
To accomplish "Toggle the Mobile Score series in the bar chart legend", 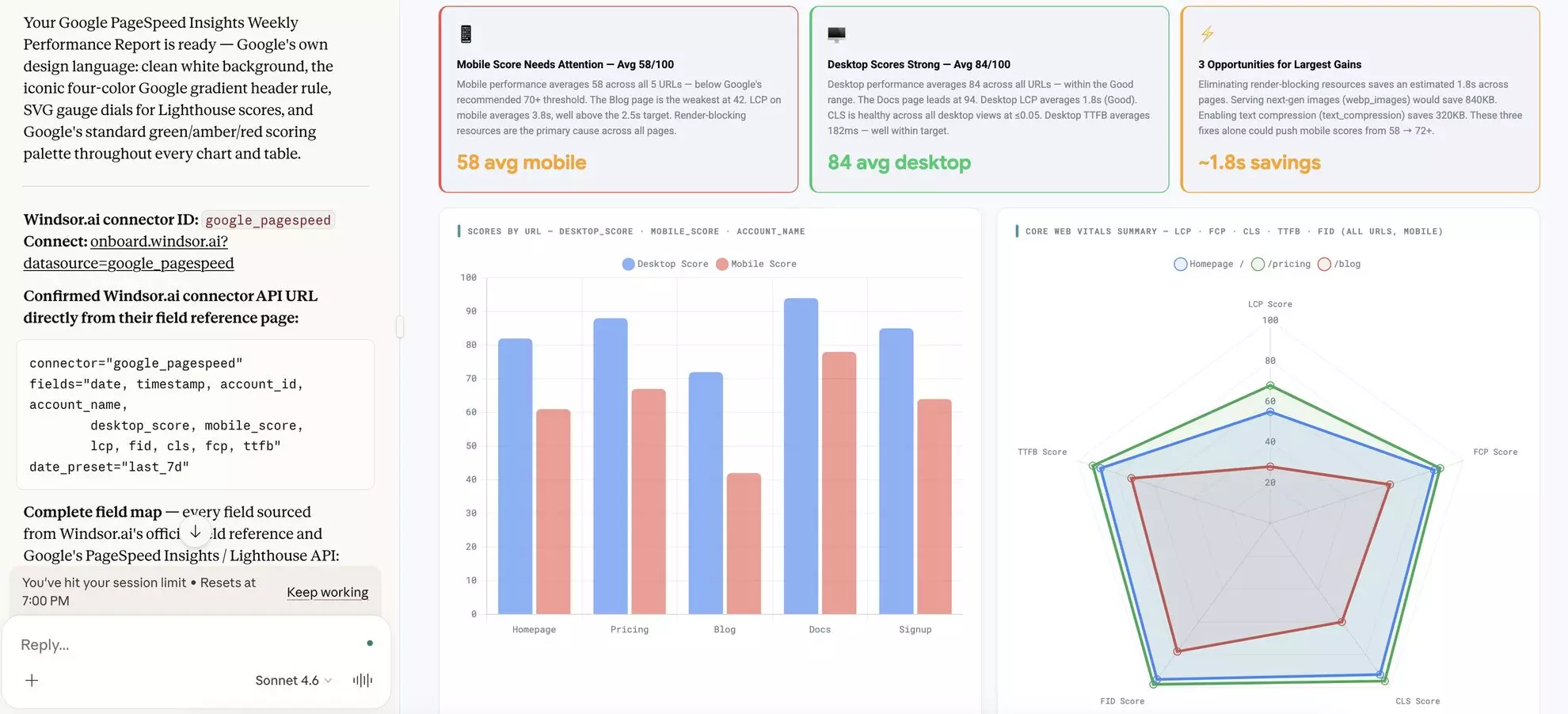I will coord(755,264).
